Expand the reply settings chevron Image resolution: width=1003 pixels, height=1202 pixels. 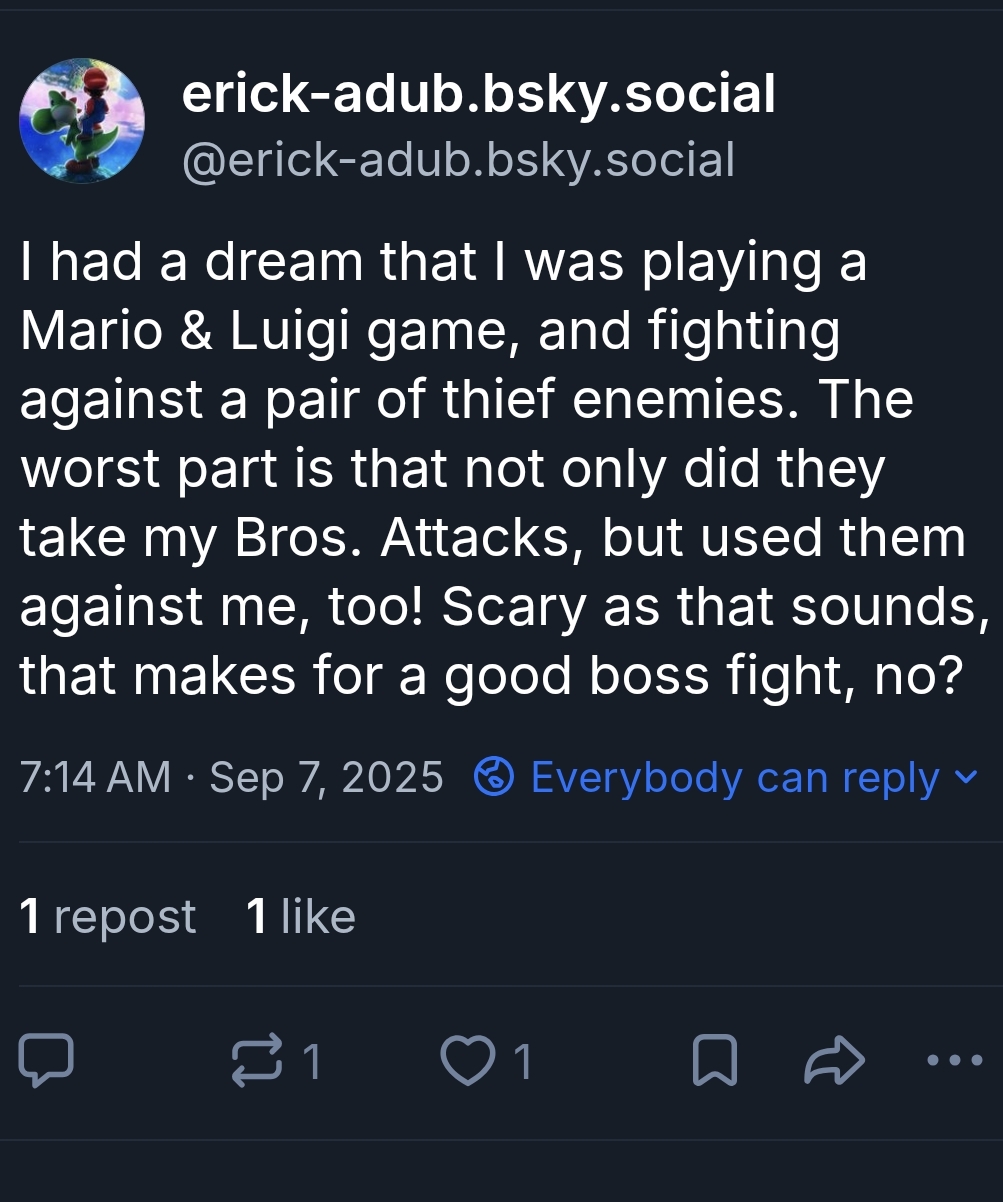click(966, 775)
